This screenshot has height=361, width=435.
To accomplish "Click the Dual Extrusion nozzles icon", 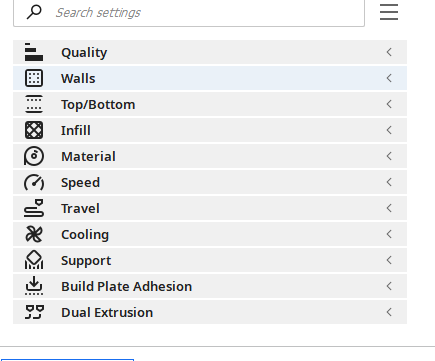I will [x=34, y=312].
